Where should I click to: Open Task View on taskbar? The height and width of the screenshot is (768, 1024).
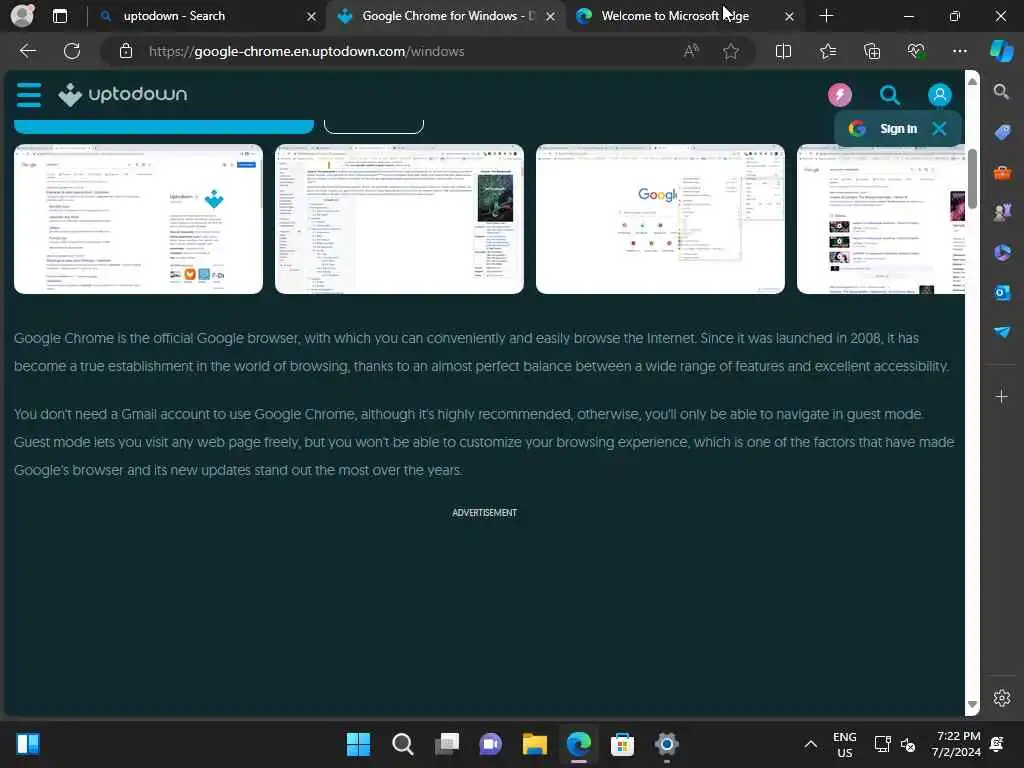[x=447, y=744]
